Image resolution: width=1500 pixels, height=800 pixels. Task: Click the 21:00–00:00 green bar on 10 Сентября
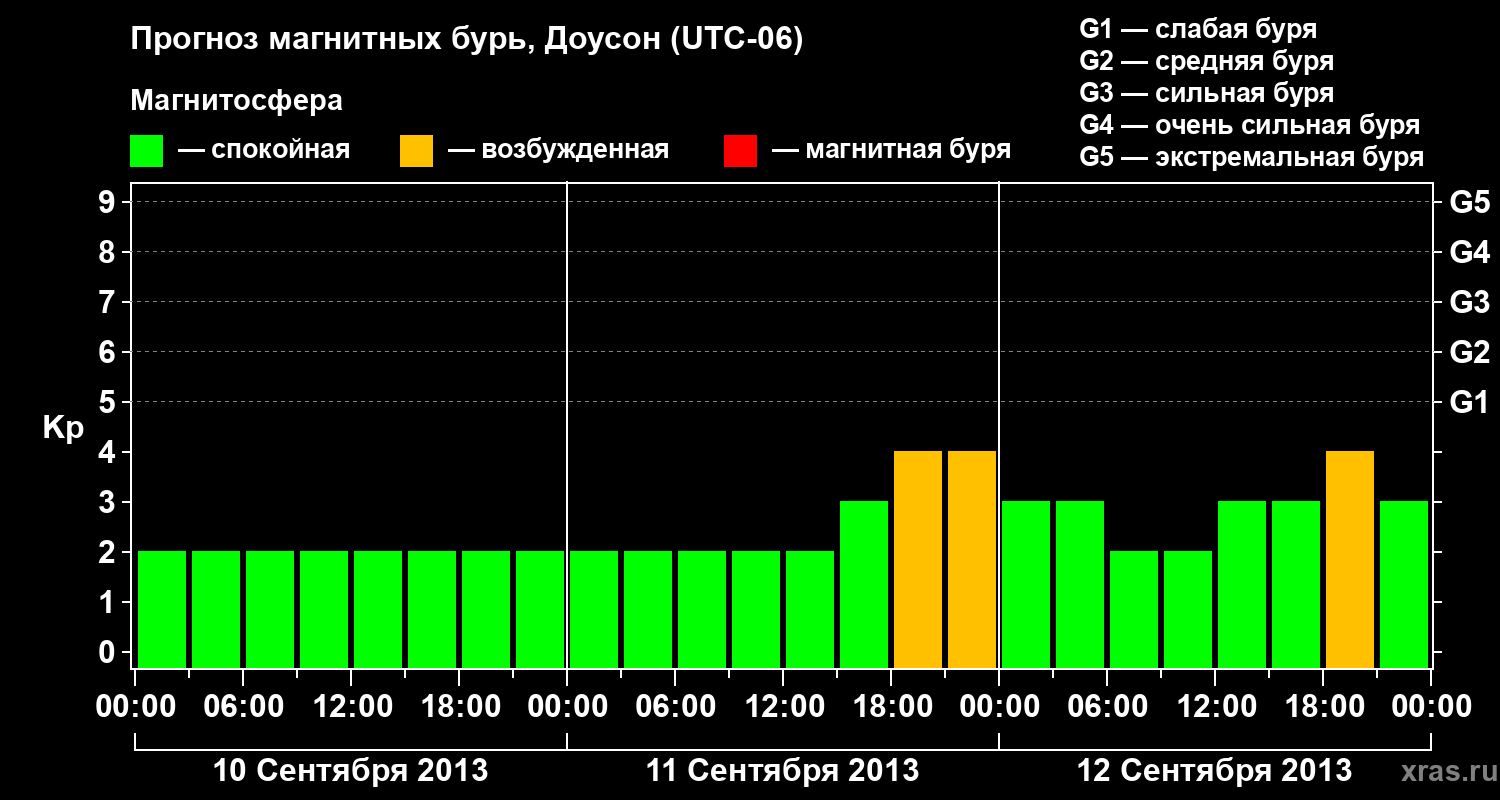point(540,609)
